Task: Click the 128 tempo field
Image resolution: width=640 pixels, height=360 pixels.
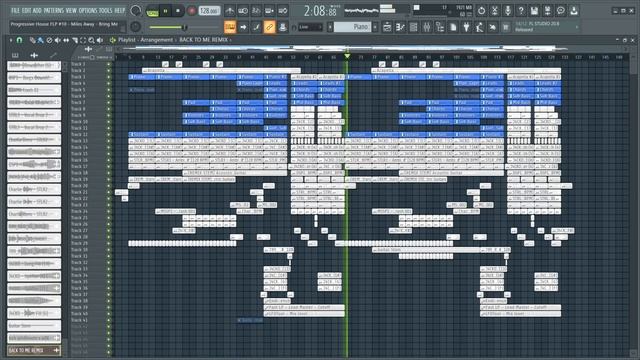Action: [209, 11]
